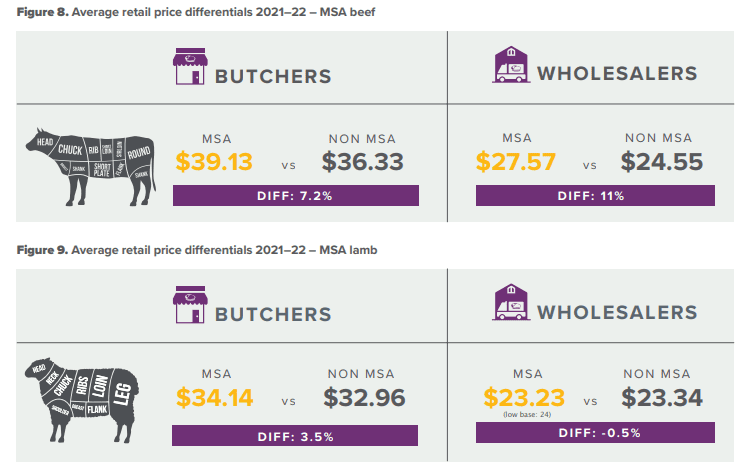Click the BUTCHERS heading in Figure 8
This screenshot has height=475, width=752.
click(273, 76)
